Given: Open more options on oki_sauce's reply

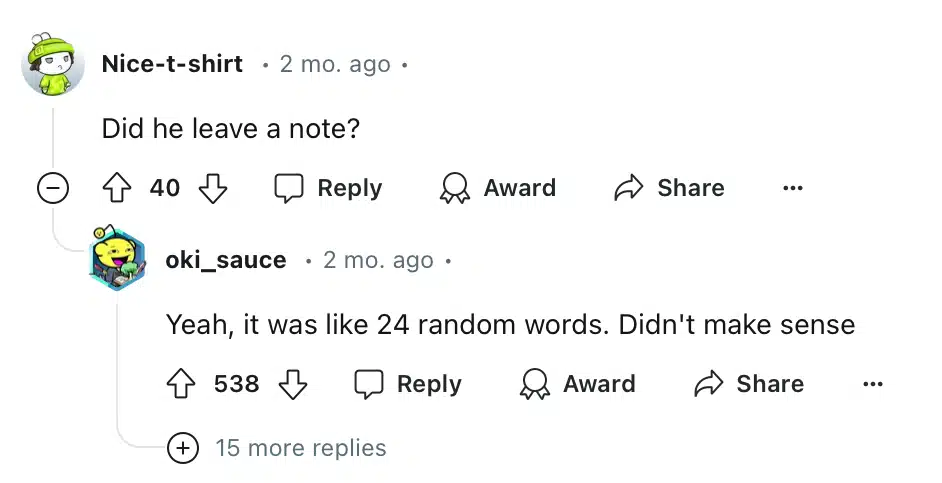Looking at the screenshot, I should click(x=872, y=384).
